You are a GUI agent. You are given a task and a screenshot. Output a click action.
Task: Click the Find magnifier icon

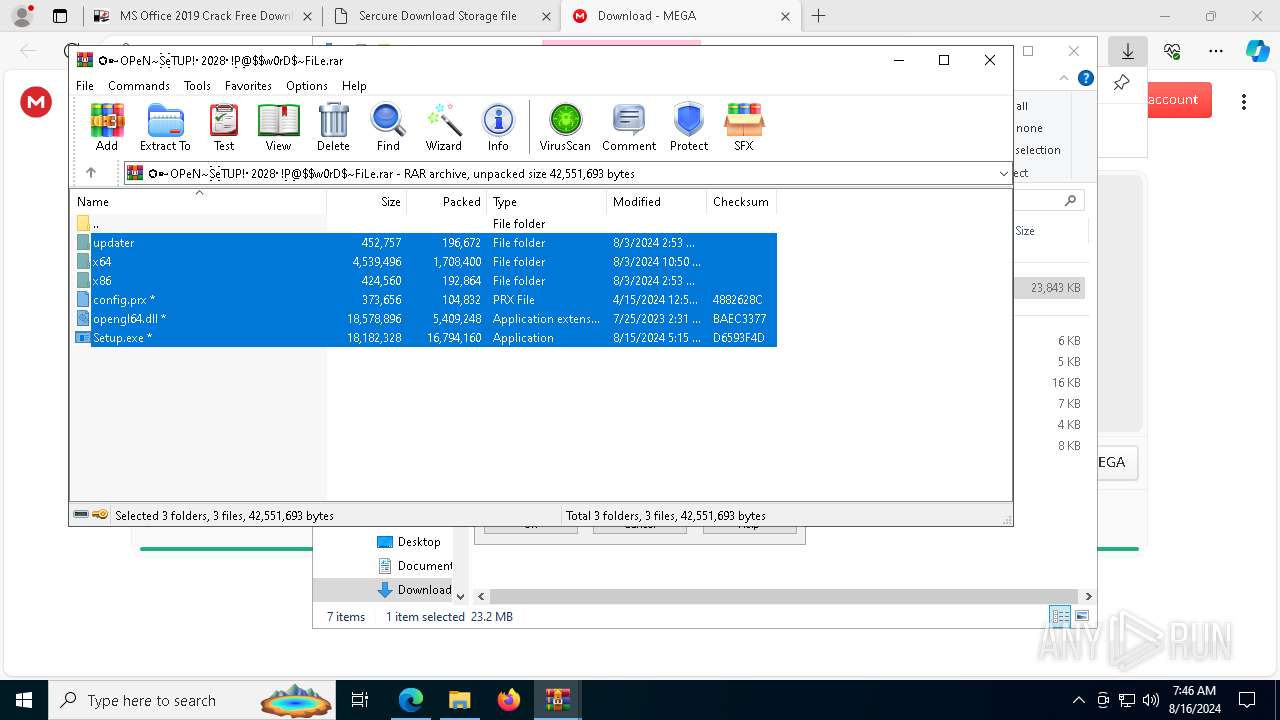point(388,127)
